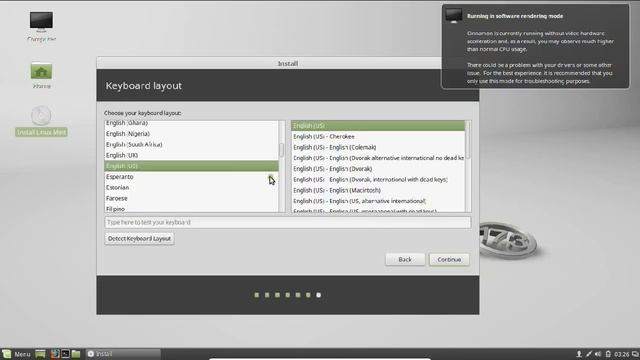Open the Mint Menu in the panel
This screenshot has width=640, height=360.
point(16,354)
